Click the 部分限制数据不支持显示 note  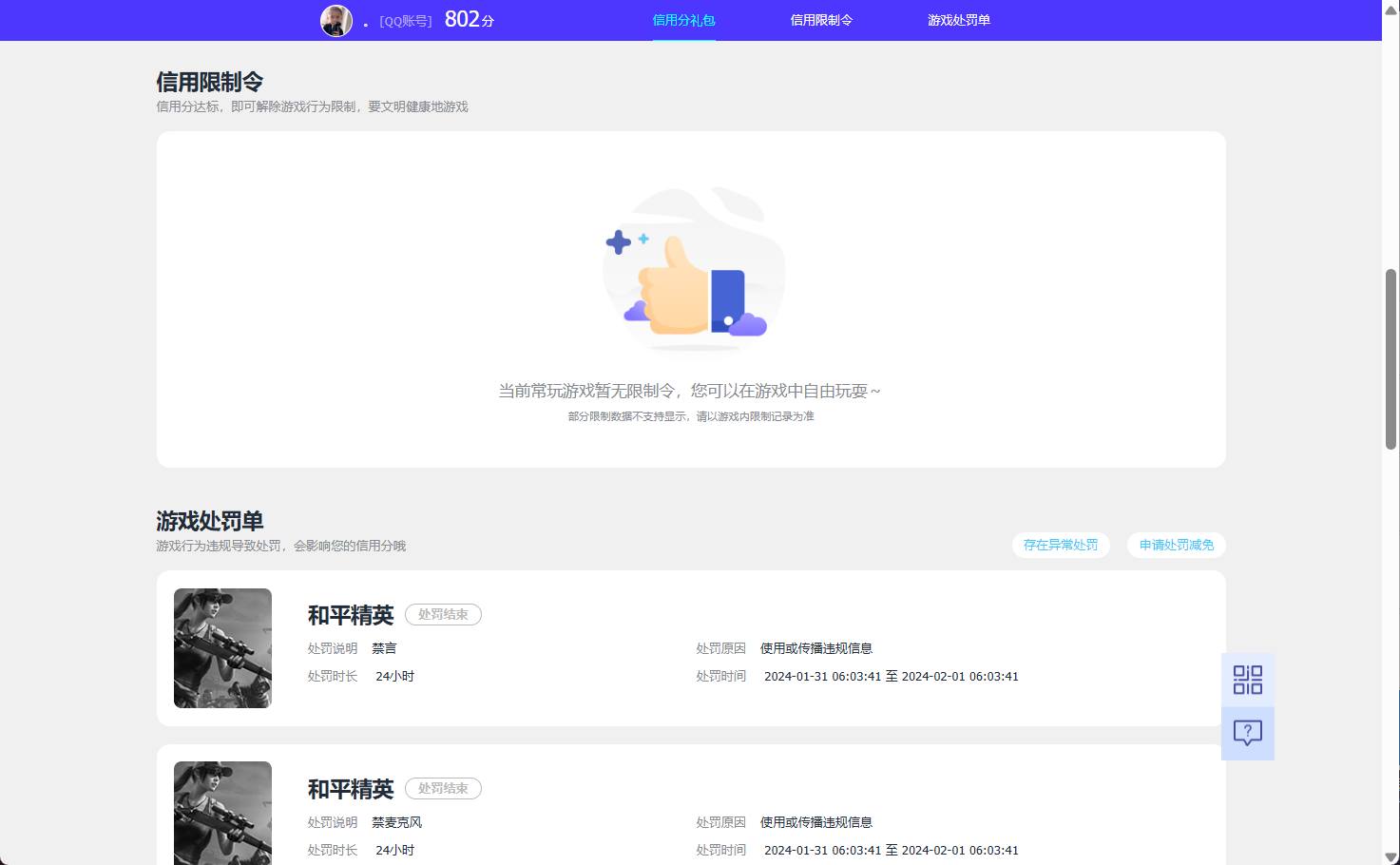[x=691, y=416]
